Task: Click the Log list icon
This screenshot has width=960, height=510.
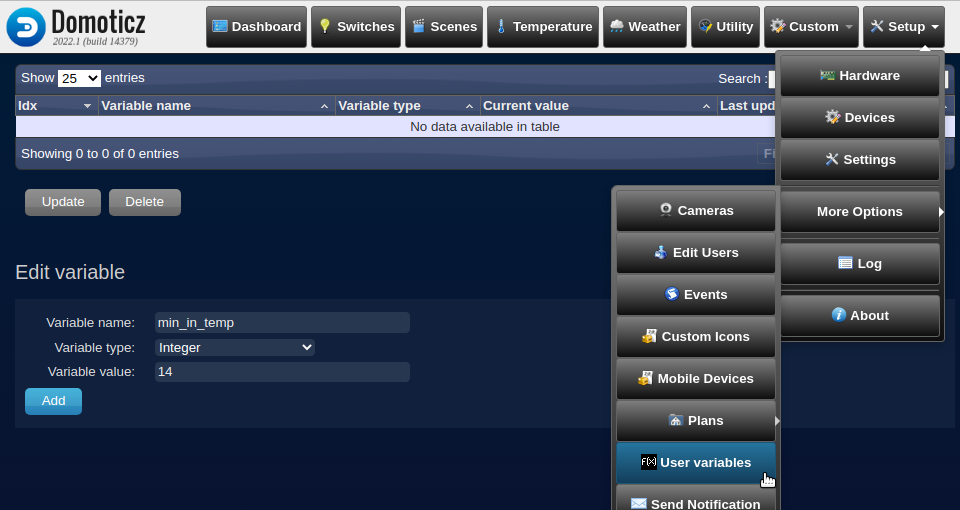Action: [x=845, y=263]
